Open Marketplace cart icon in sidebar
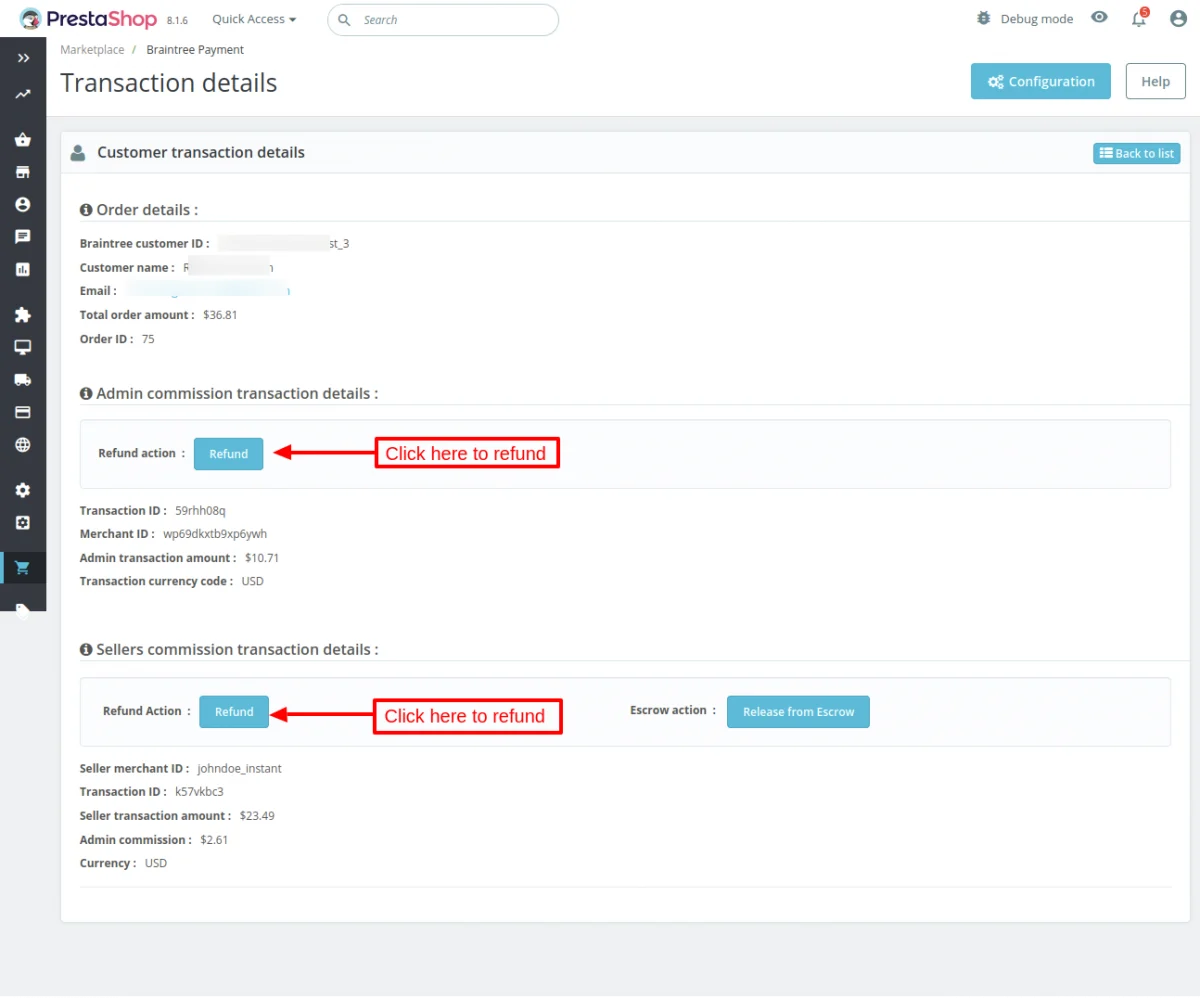This screenshot has height=998, width=1200. 23,568
